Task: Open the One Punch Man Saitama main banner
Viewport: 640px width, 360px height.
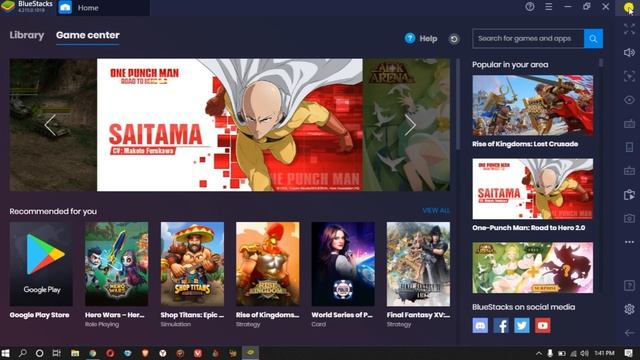Action: pyautogui.click(x=229, y=125)
